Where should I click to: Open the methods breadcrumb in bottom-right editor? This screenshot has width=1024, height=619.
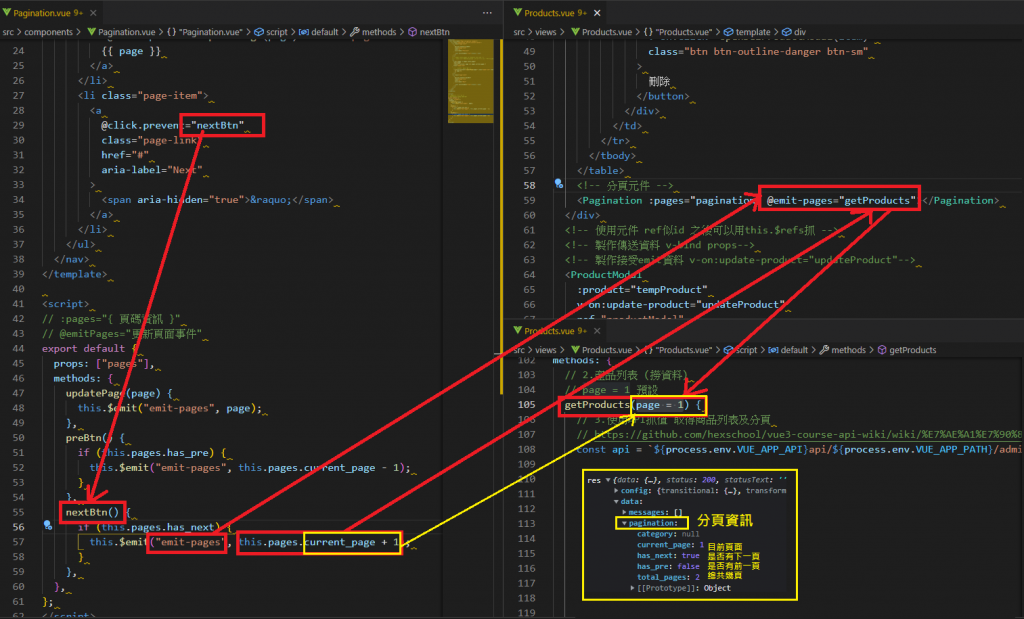[843, 350]
